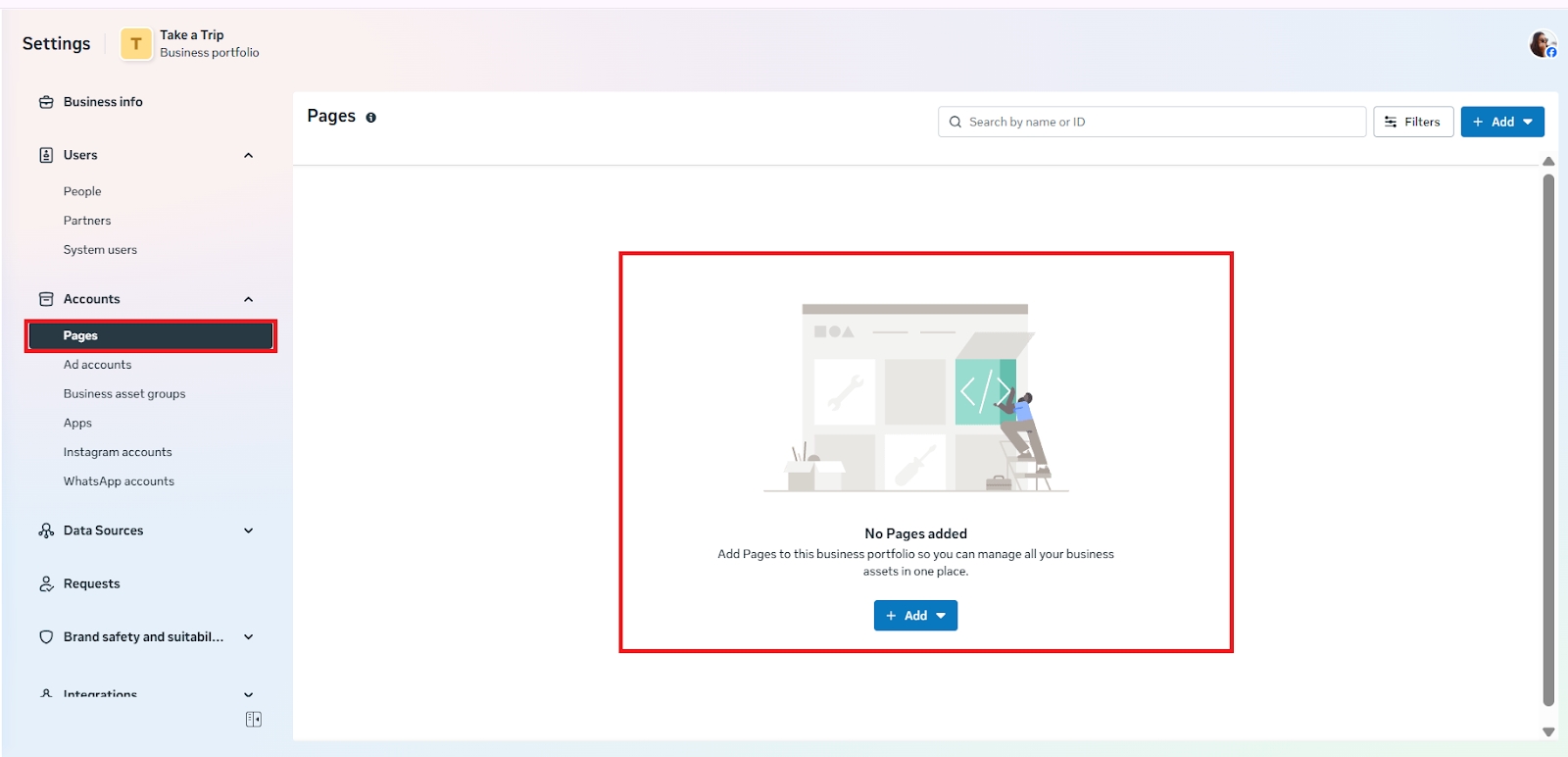Open the profile avatar in top corner
The height and width of the screenshot is (757, 1568).
1543,44
